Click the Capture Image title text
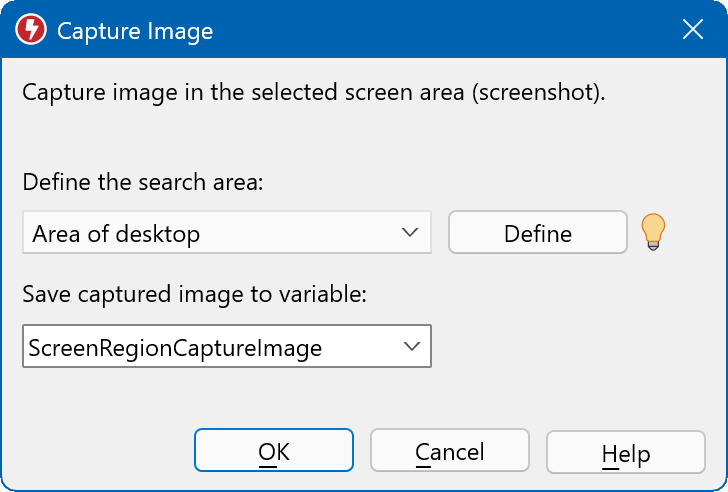 (x=135, y=31)
